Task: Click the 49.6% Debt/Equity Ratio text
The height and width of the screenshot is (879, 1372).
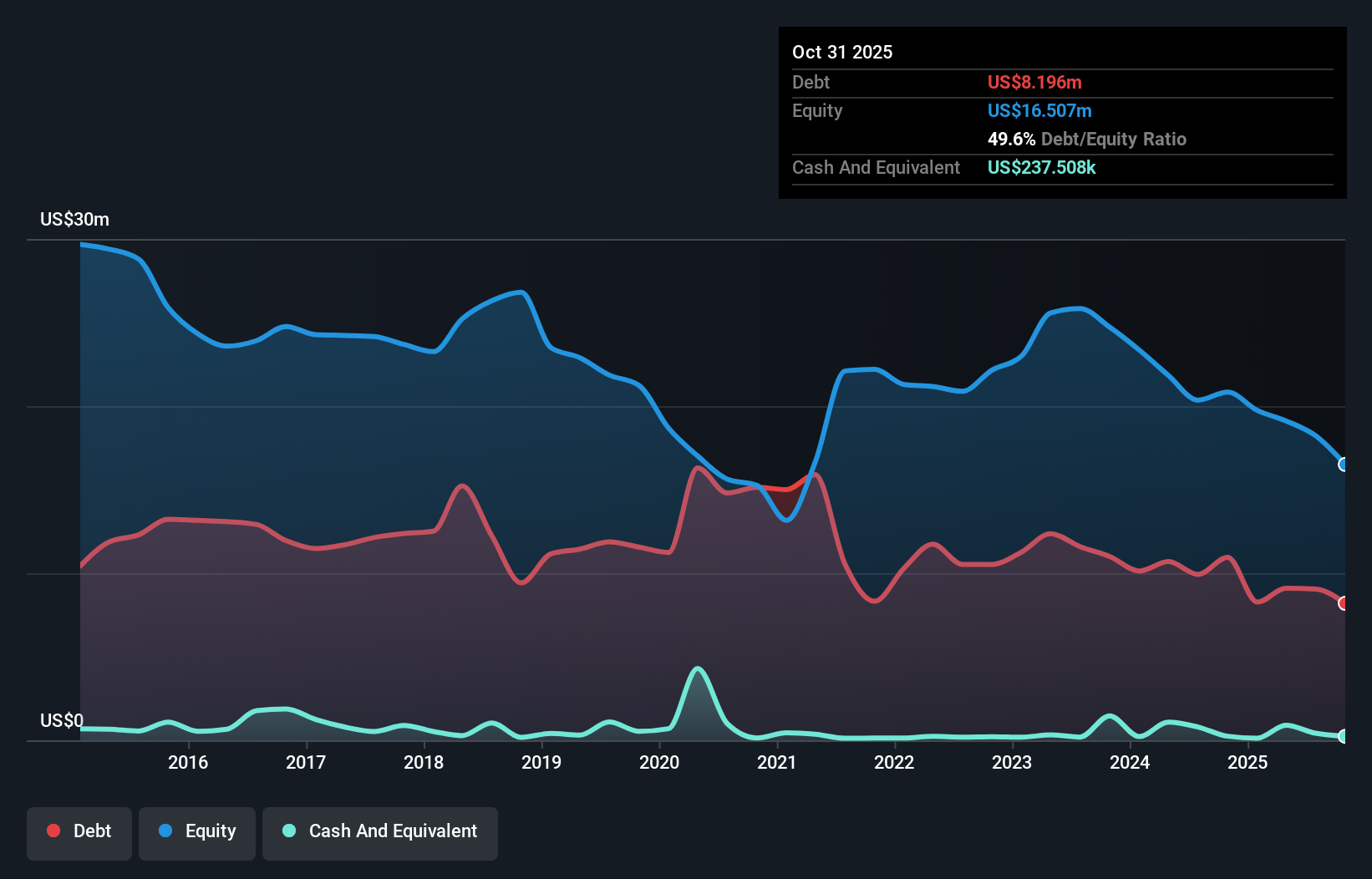Action: click(x=1087, y=139)
